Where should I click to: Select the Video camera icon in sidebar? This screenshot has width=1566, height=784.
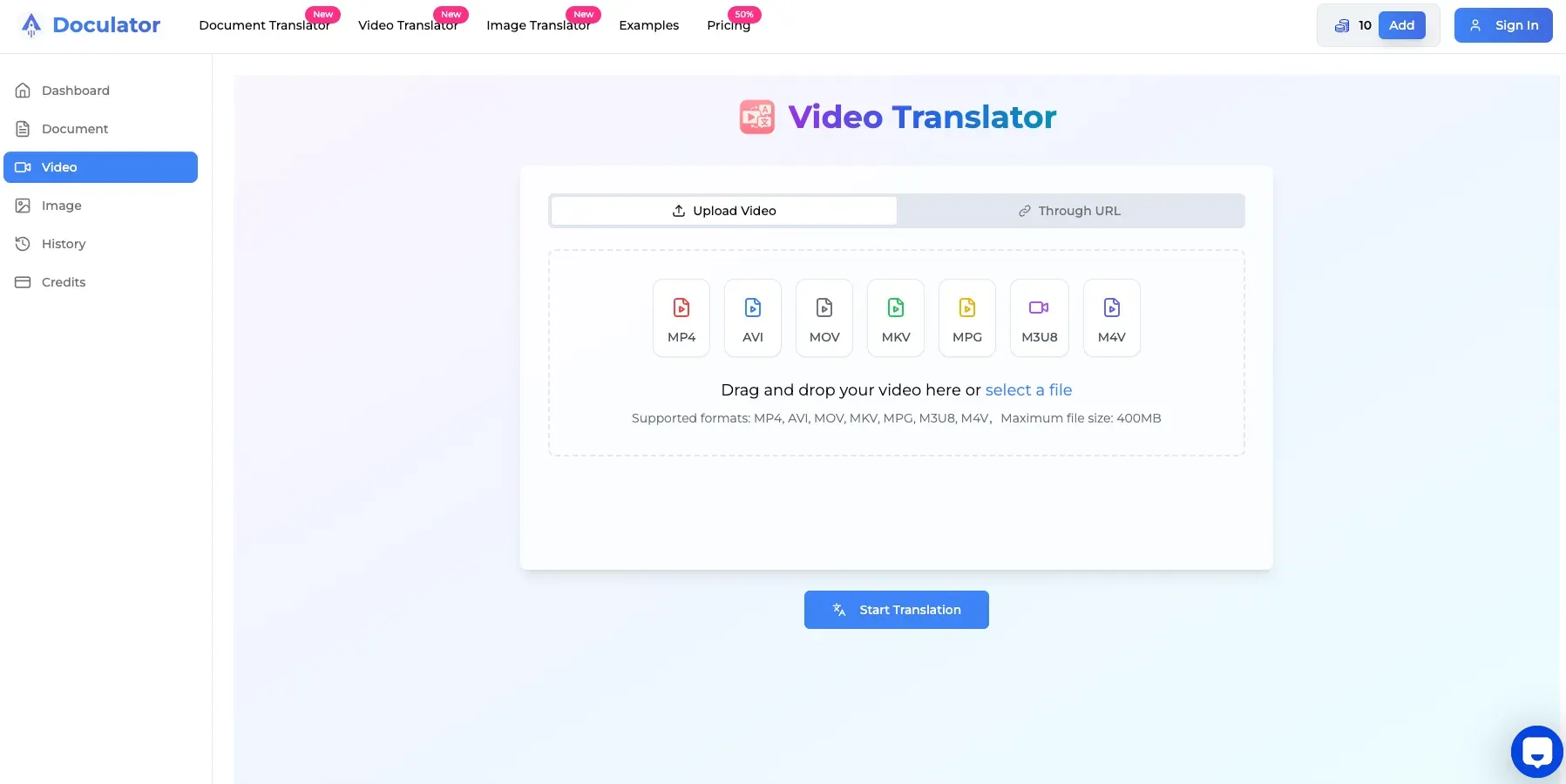coord(24,167)
